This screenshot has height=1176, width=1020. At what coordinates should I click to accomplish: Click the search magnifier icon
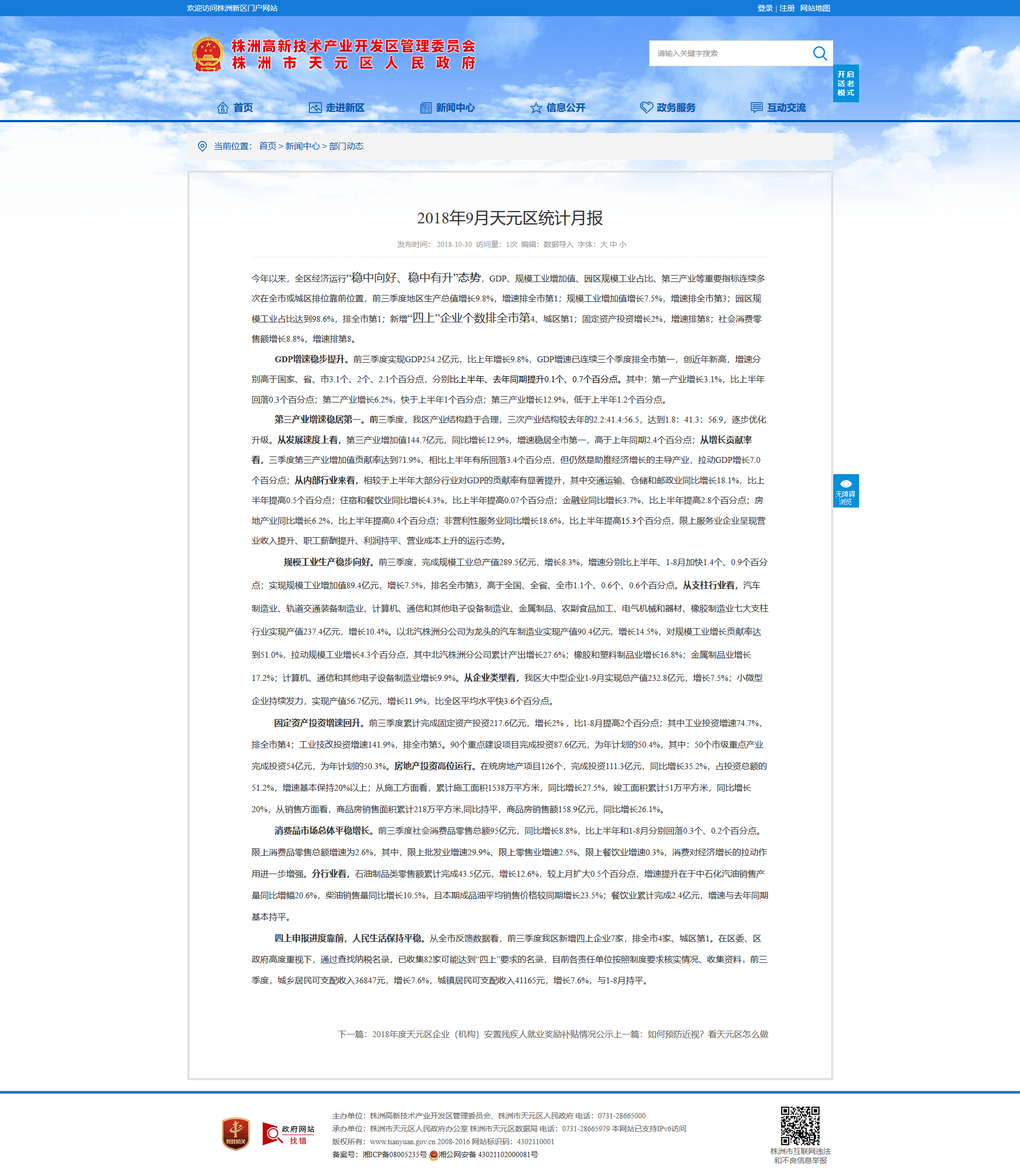point(820,53)
